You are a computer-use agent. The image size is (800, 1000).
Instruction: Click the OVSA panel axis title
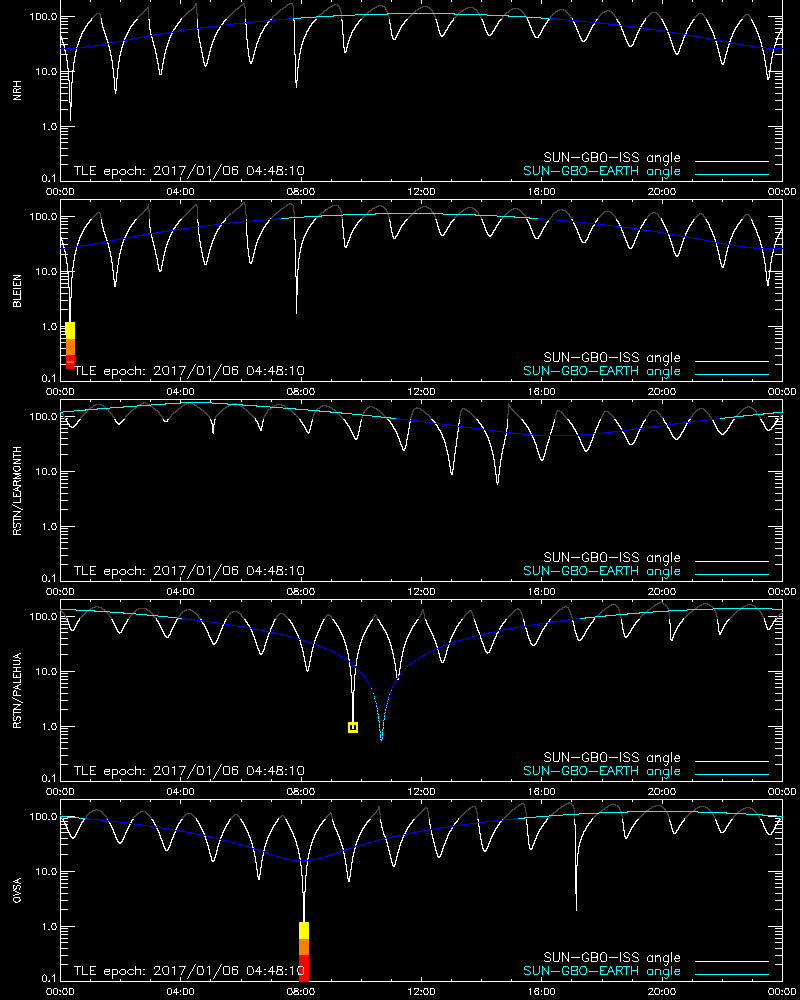coord(17,890)
